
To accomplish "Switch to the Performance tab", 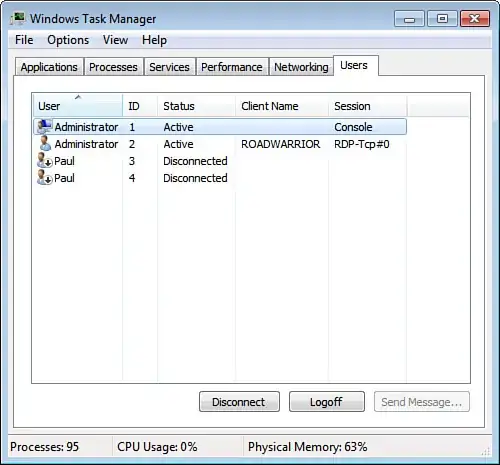I will [232, 67].
